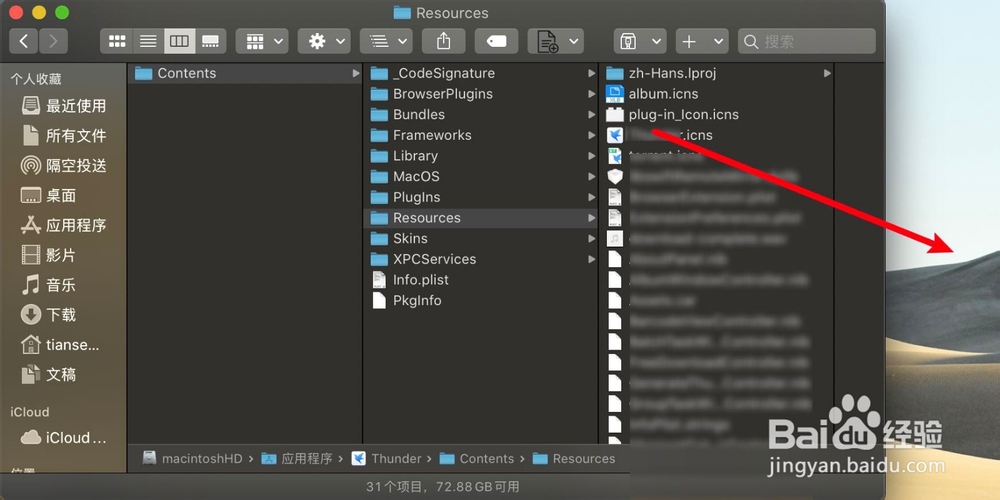The height and width of the screenshot is (500, 1000).
Task: Expand the Skins folder arrow
Action: pyautogui.click(x=591, y=239)
